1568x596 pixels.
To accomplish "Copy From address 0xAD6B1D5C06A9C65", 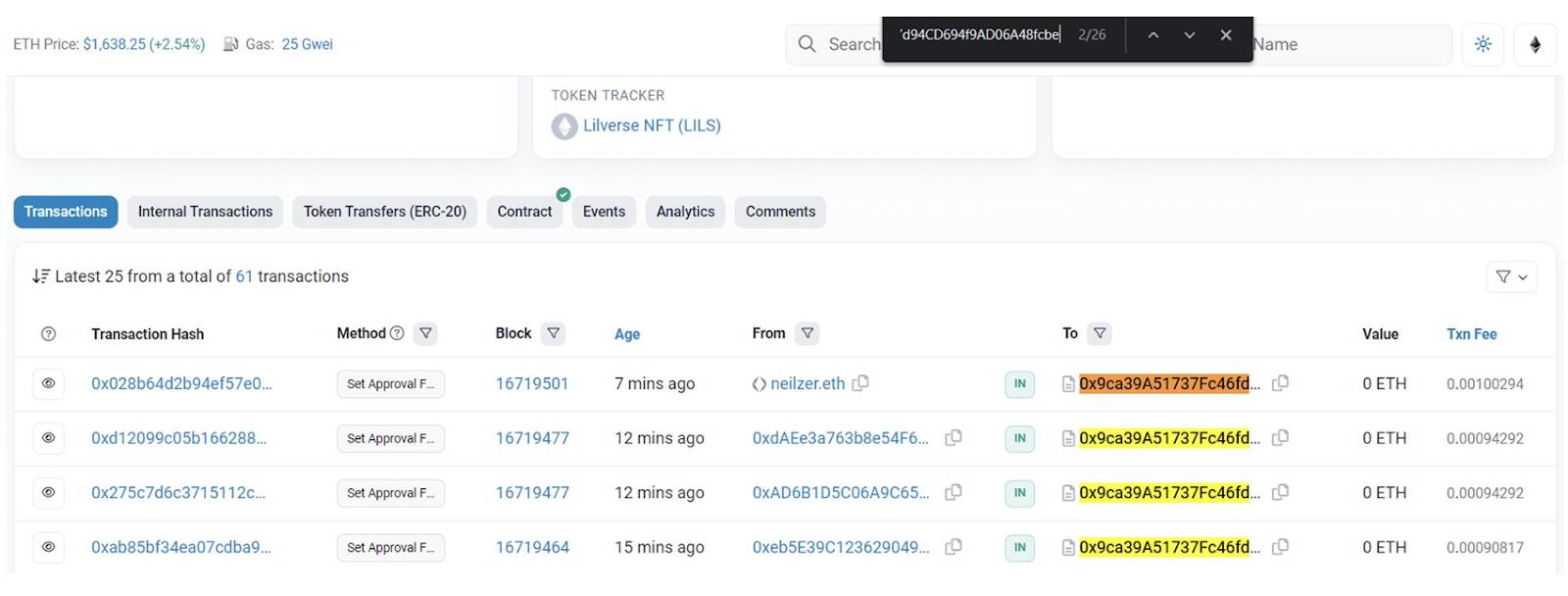I will (x=953, y=493).
